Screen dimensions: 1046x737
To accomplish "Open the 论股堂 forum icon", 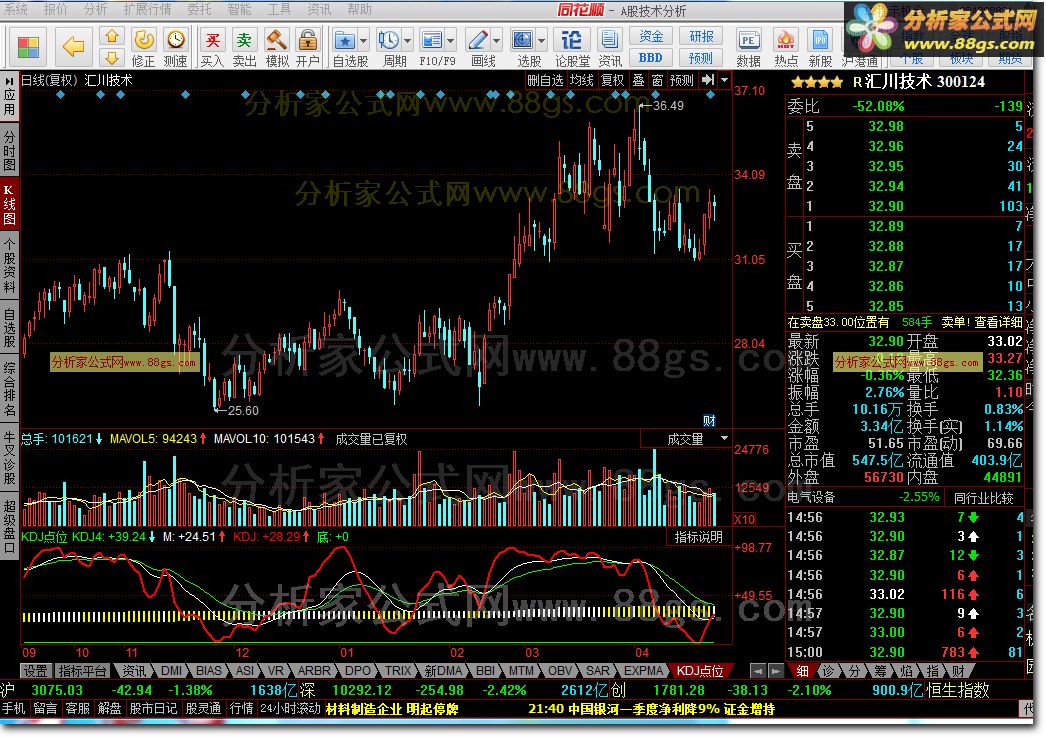I will tap(572, 41).
